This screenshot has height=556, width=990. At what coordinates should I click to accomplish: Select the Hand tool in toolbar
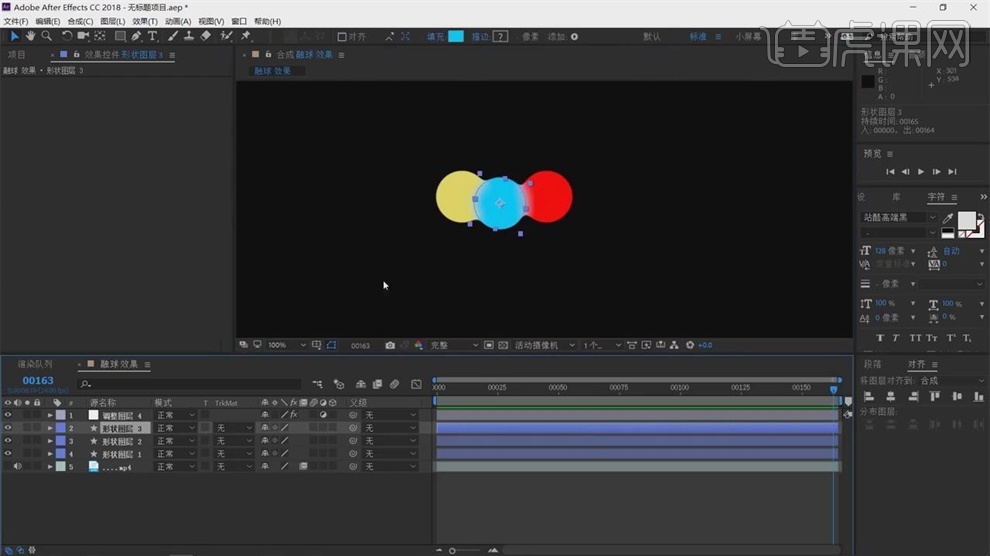click(x=30, y=36)
